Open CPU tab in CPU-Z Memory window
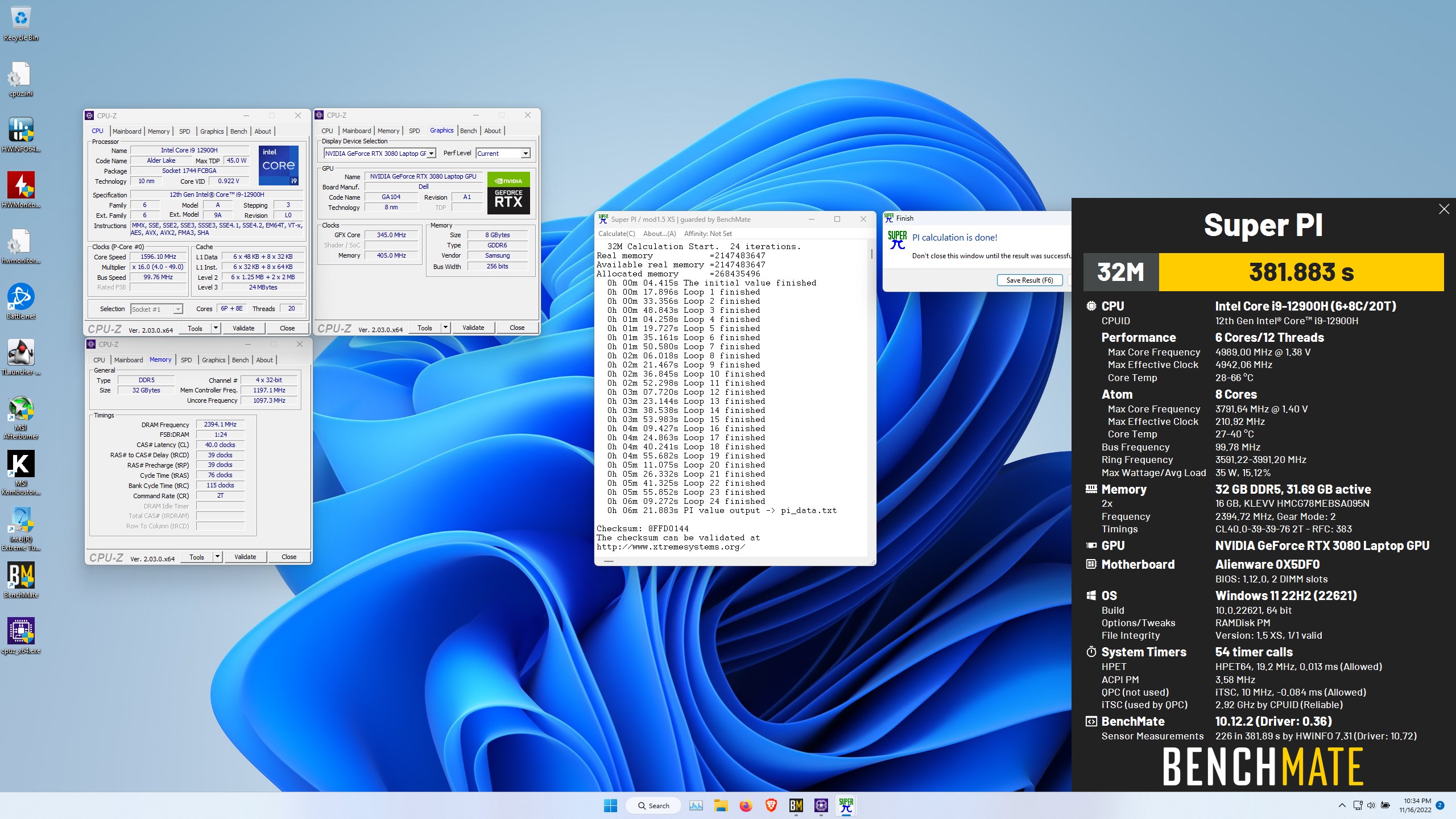This screenshot has width=1456, height=819. click(99, 360)
